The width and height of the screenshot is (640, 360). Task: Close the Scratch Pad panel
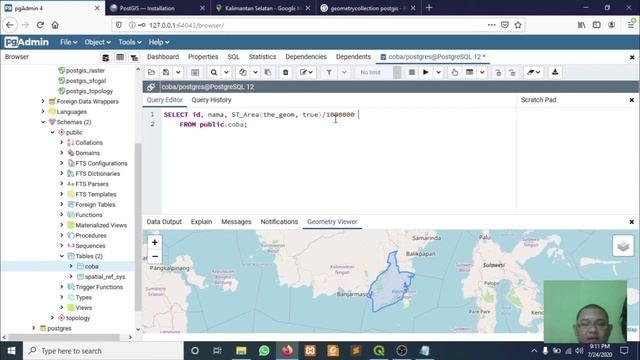(631, 100)
